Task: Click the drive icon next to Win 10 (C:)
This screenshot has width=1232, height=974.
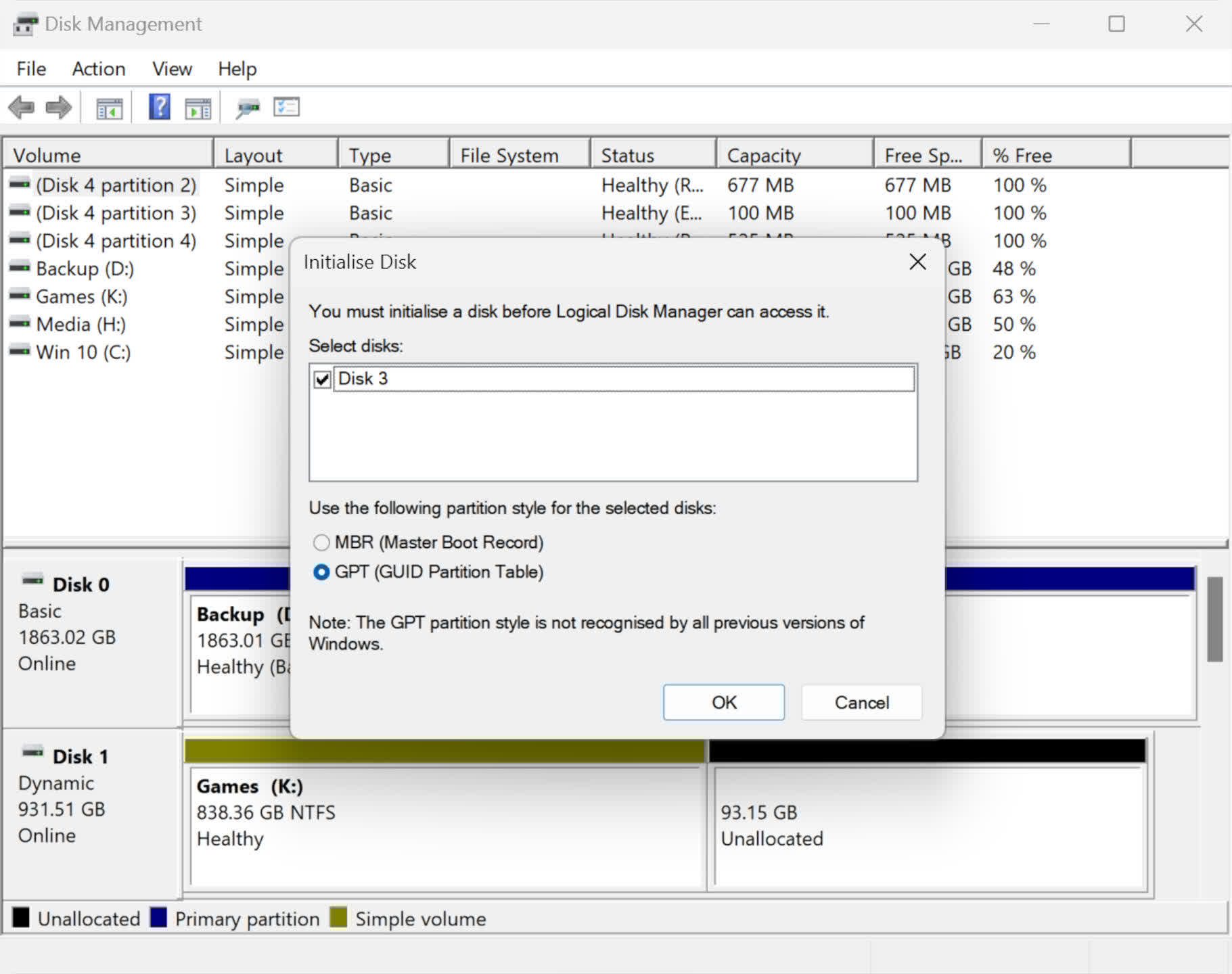Action: click(x=20, y=350)
